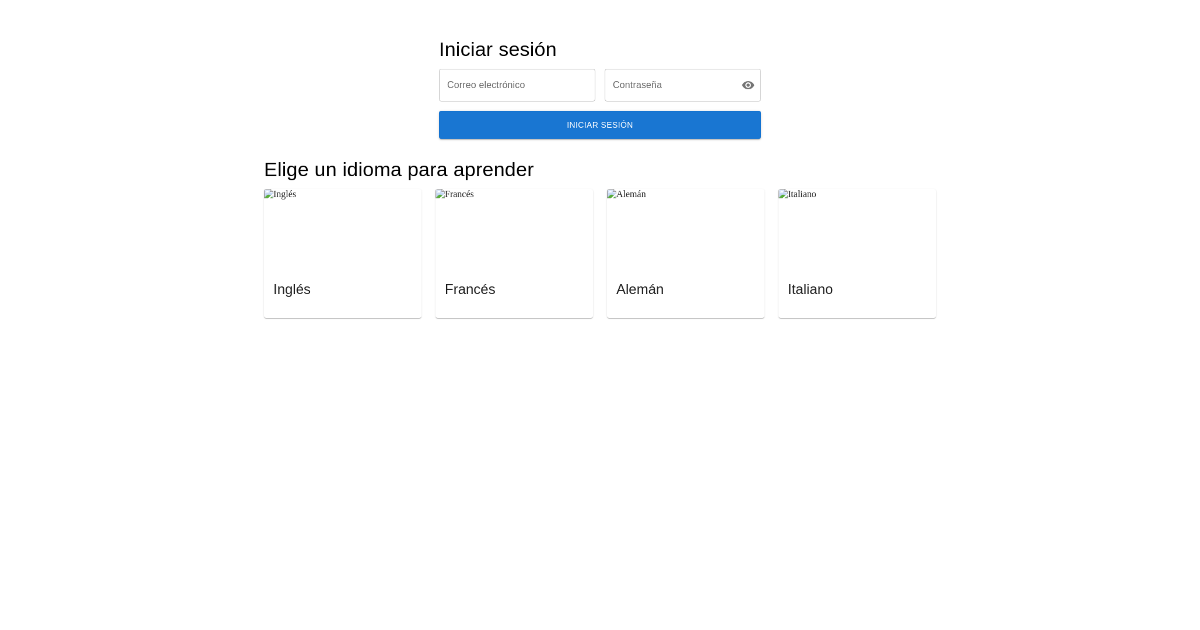Select the Inglés card thumbnail area
Viewport: 1200px width, 630px height.
(342, 230)
